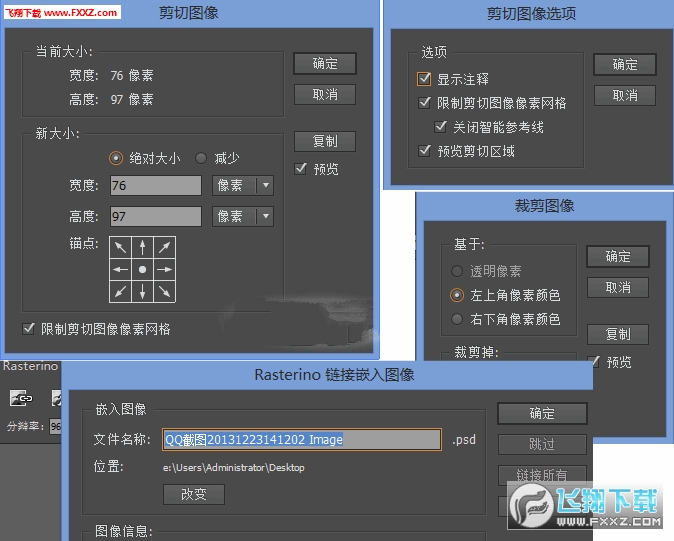Toggle 限制剪切图像像素网格 in 剪切图像选项 dialog
This screenshot has height=541, width=674.
(424, 103)
